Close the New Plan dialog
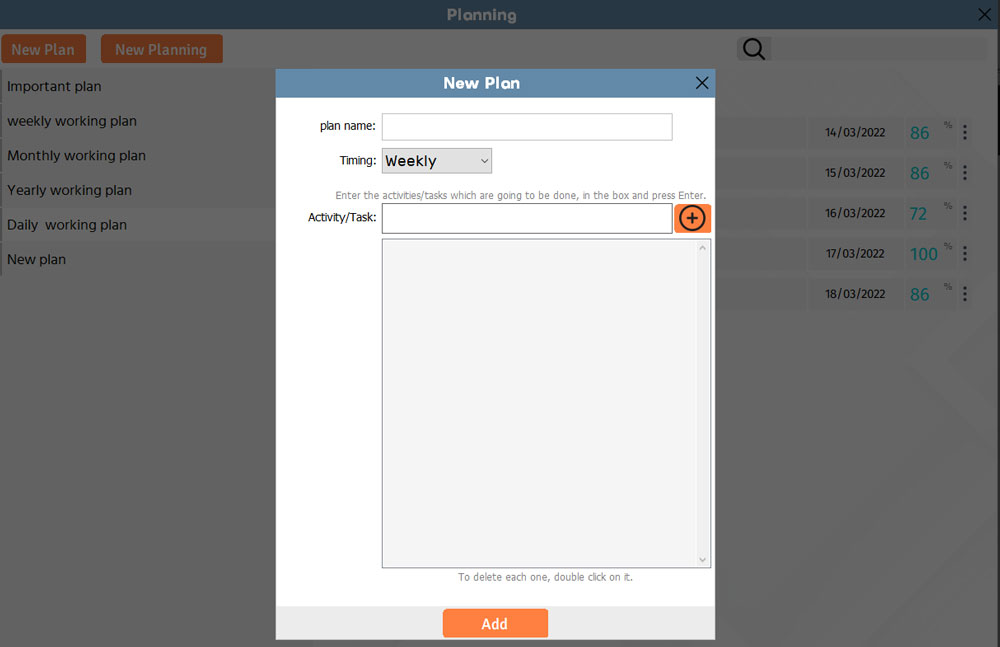This screenshot has width=1000, height=647. 702,83
